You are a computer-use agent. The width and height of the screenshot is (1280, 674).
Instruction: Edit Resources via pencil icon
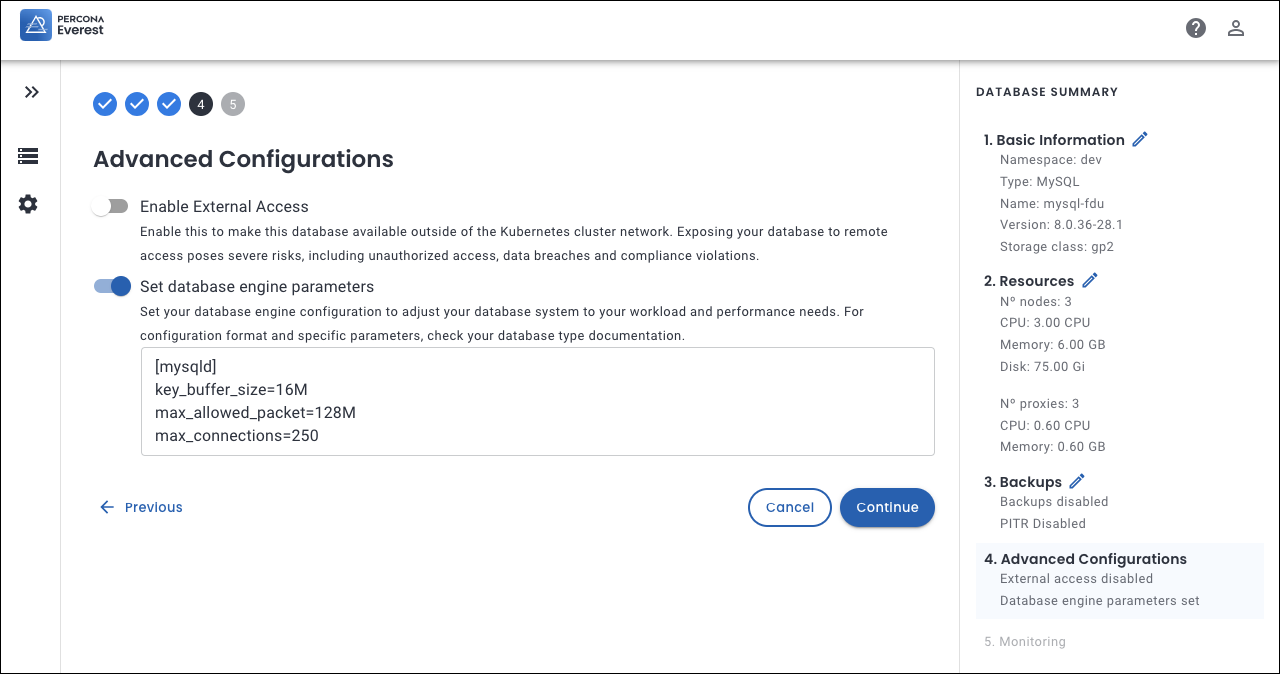pos(1090,281)
